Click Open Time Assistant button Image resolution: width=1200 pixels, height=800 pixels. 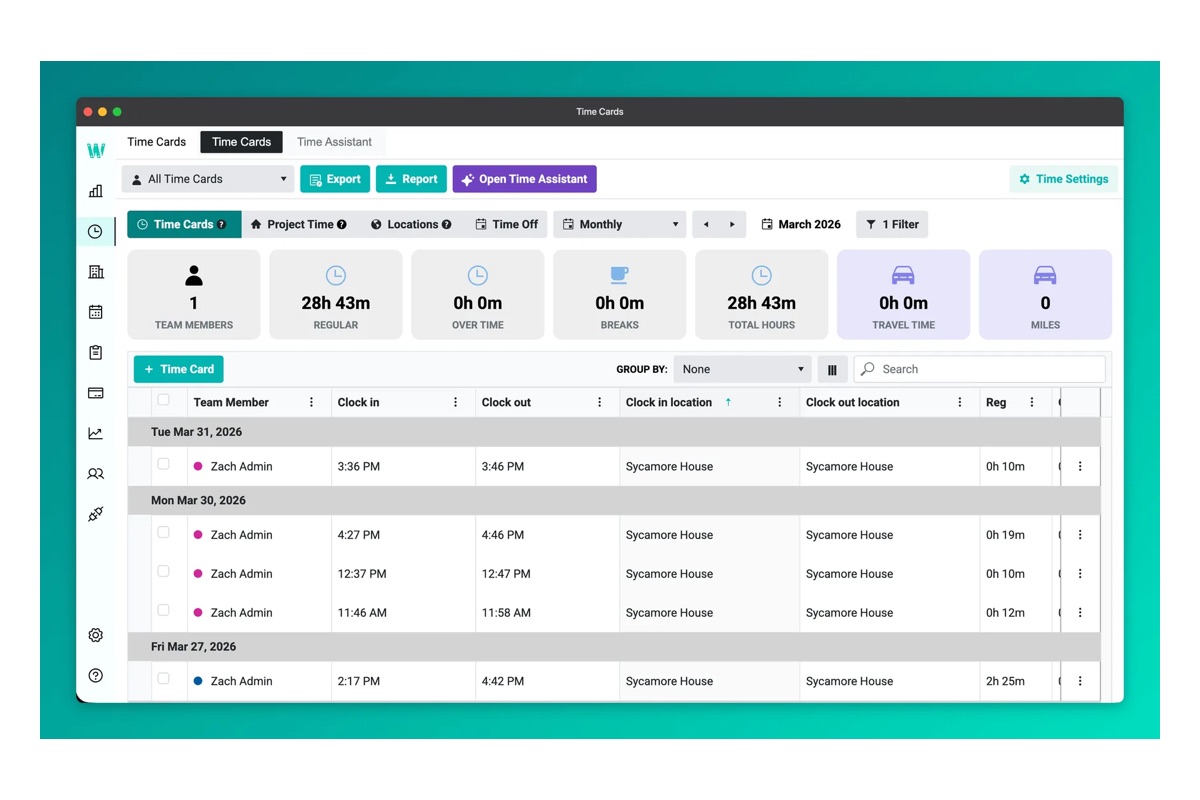pyautogui.click(x=525, y=179)
